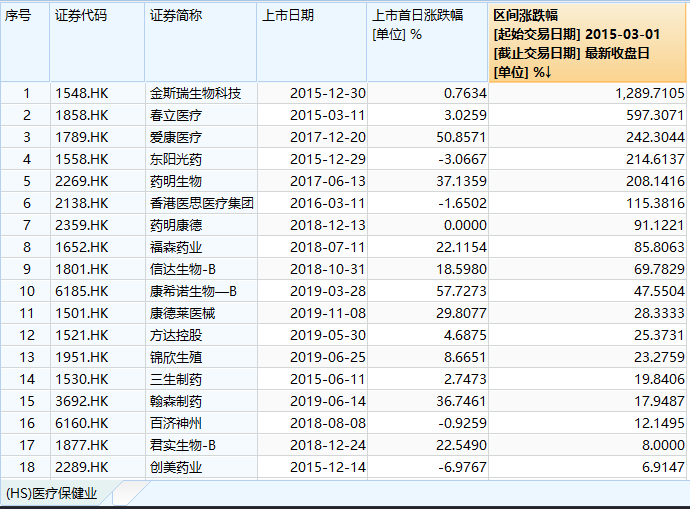Select the value 69.7829

point(659,269)
